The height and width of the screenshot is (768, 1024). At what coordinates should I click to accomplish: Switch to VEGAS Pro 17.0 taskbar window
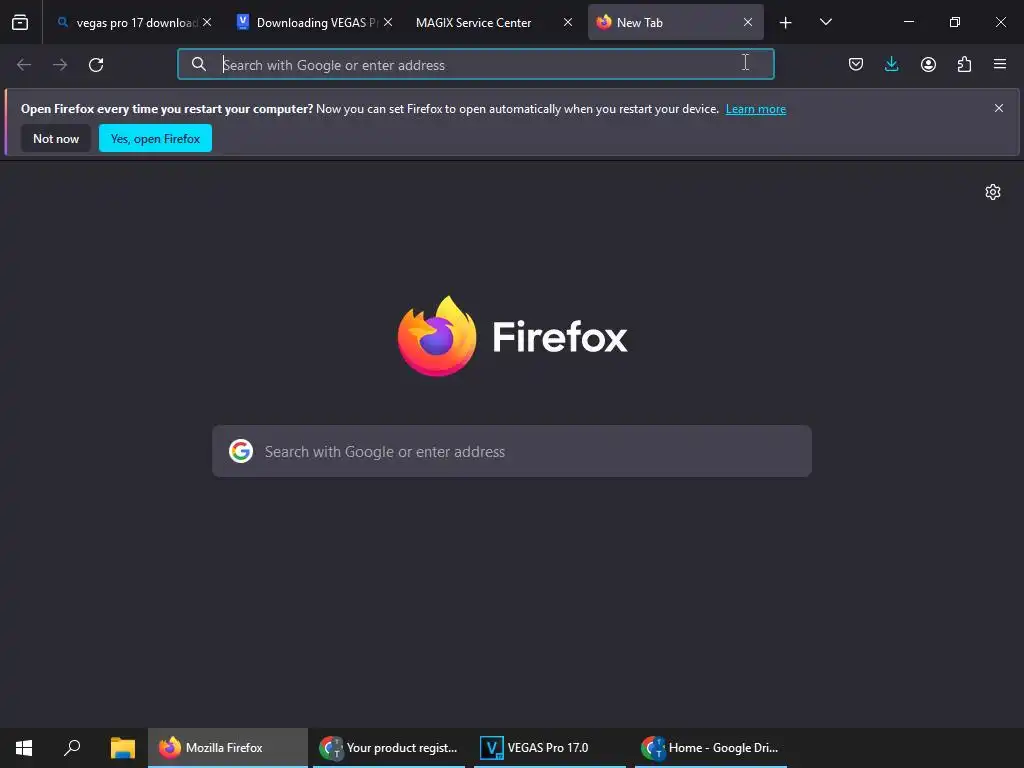550,748
